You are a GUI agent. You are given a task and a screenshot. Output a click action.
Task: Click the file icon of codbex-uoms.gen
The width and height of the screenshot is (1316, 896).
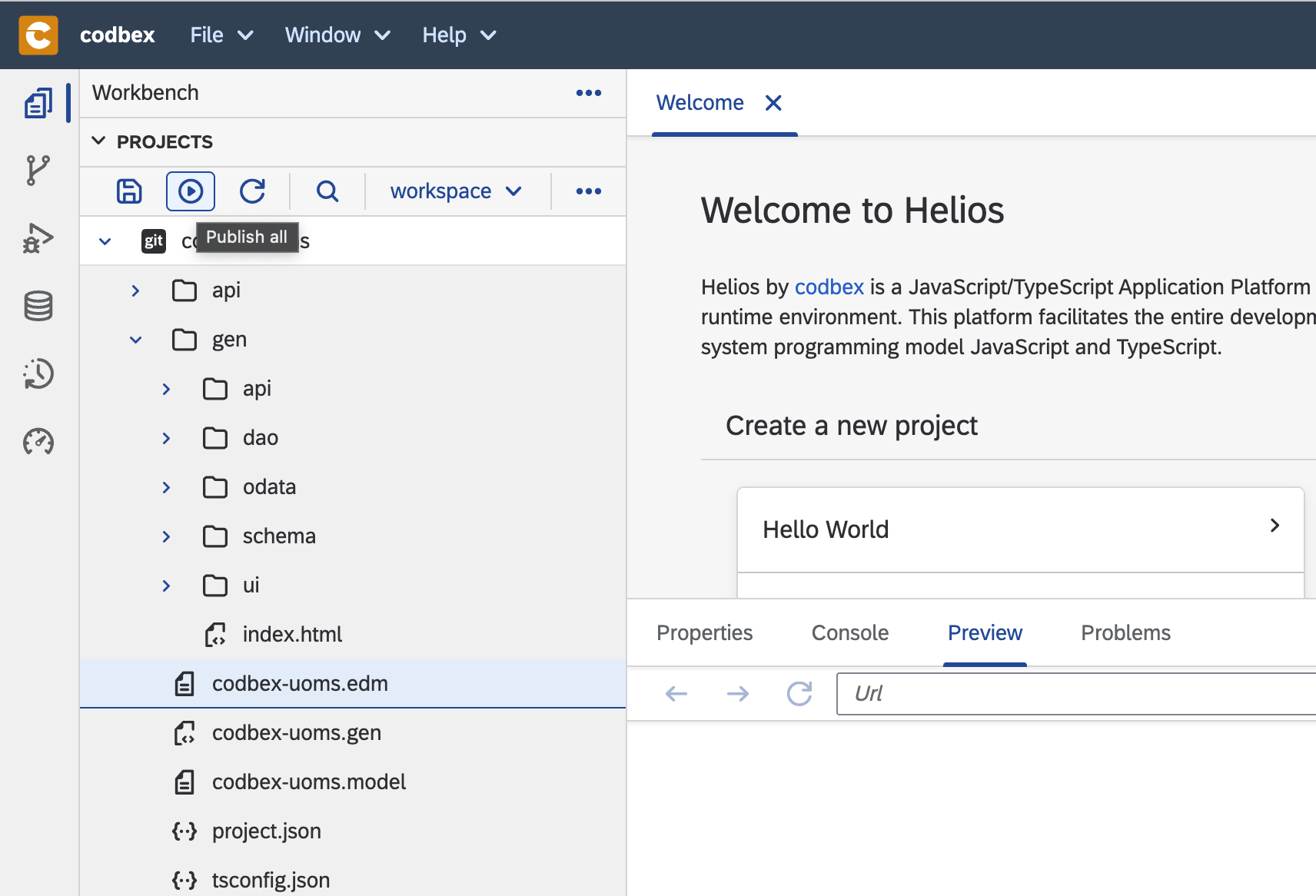184,733
